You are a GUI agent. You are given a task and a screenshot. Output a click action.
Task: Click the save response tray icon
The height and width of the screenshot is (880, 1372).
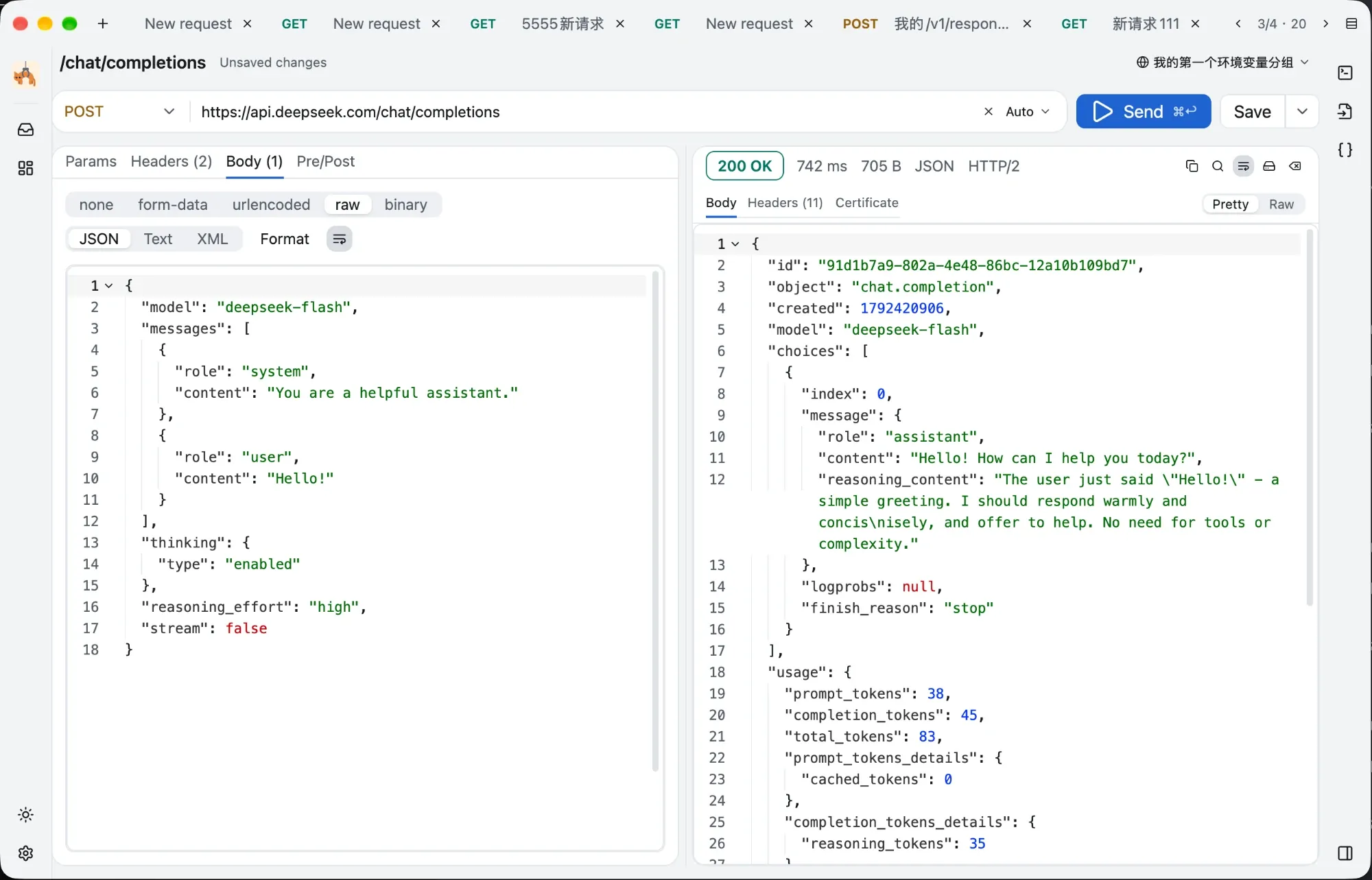[1269, 166]
